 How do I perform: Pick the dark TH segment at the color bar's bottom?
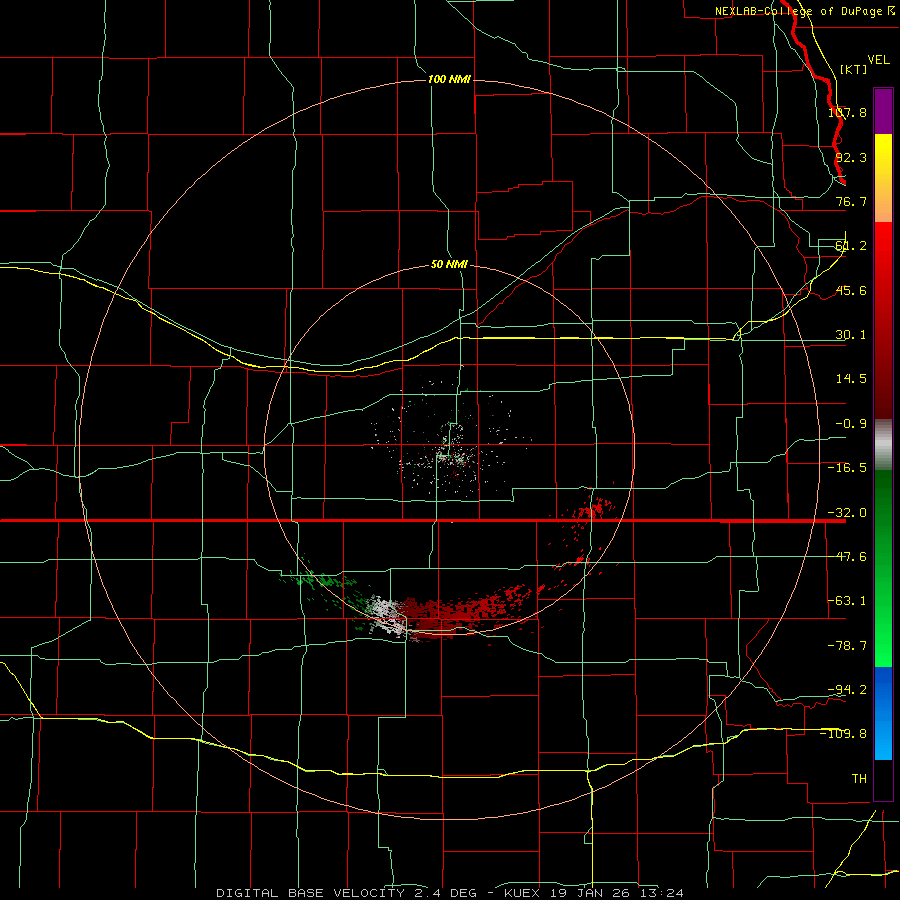click(883, 780)
